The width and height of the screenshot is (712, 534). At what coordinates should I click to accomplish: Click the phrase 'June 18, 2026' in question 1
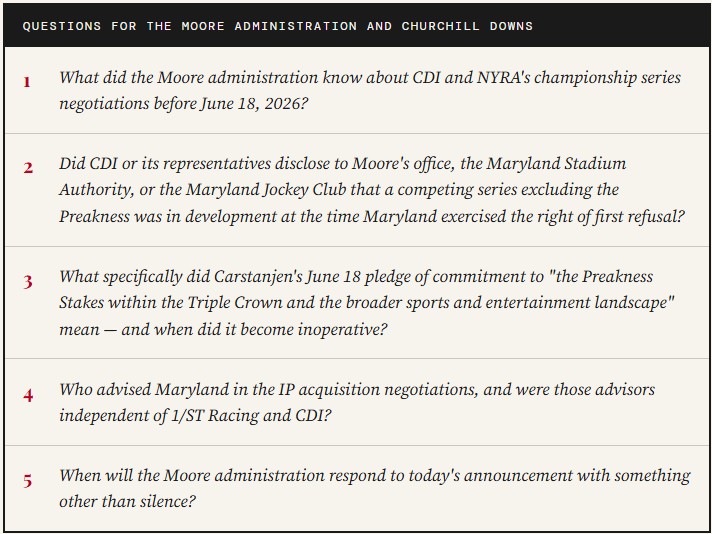click(252, 104)
